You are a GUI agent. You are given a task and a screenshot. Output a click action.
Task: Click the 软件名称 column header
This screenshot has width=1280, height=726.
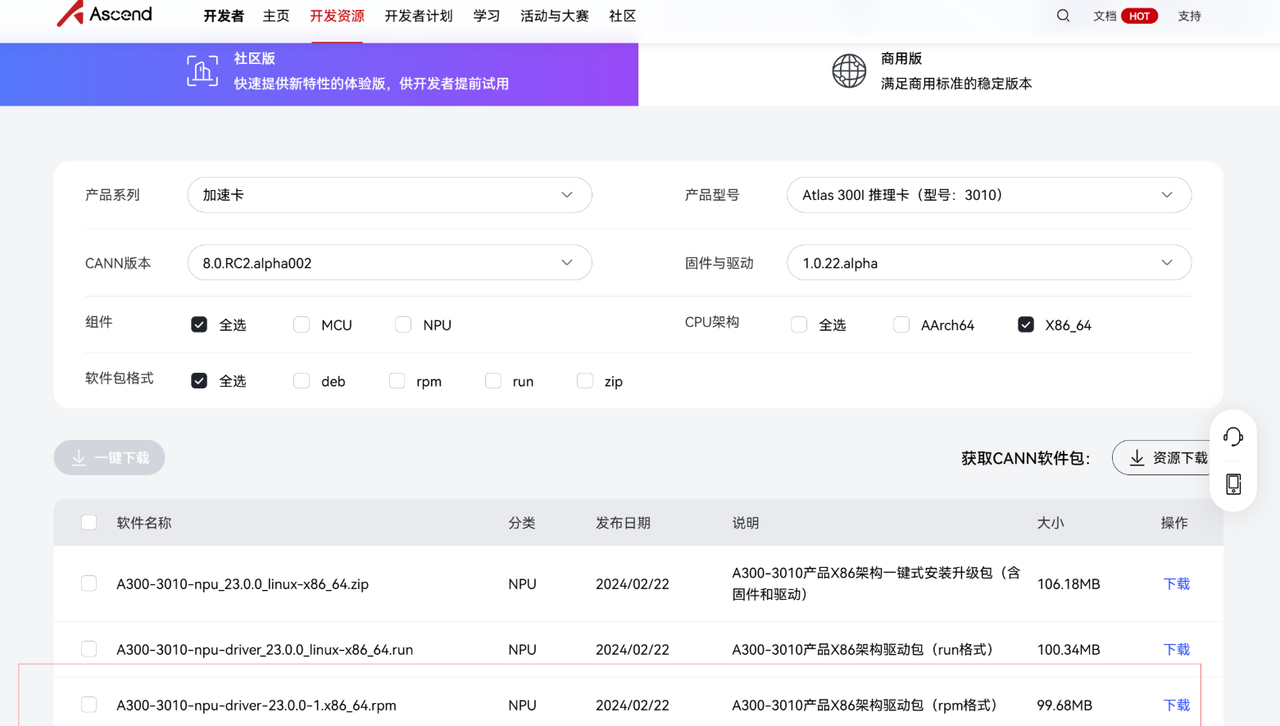pos(144,523)
